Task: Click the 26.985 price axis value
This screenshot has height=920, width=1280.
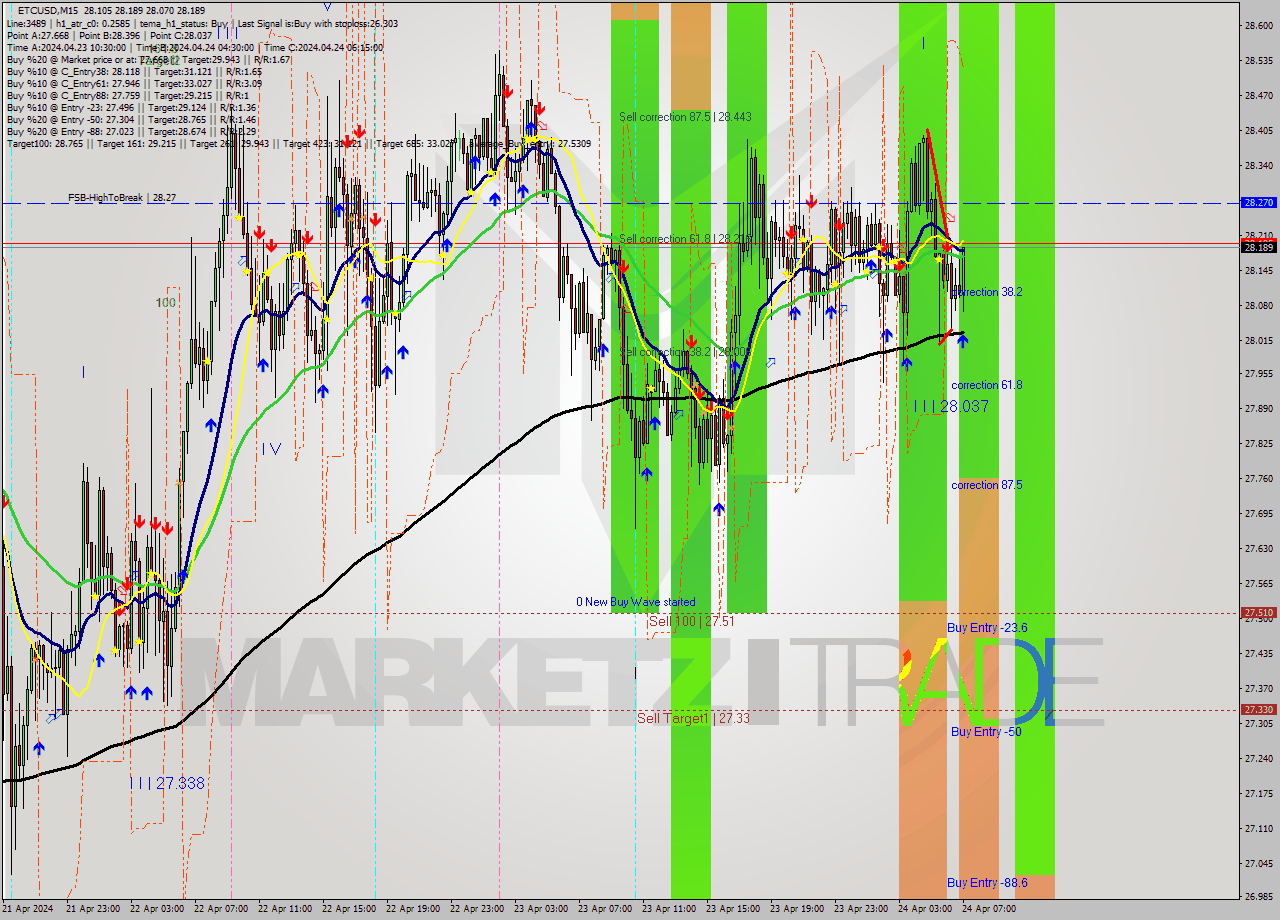Action: tap(1258, 896)
